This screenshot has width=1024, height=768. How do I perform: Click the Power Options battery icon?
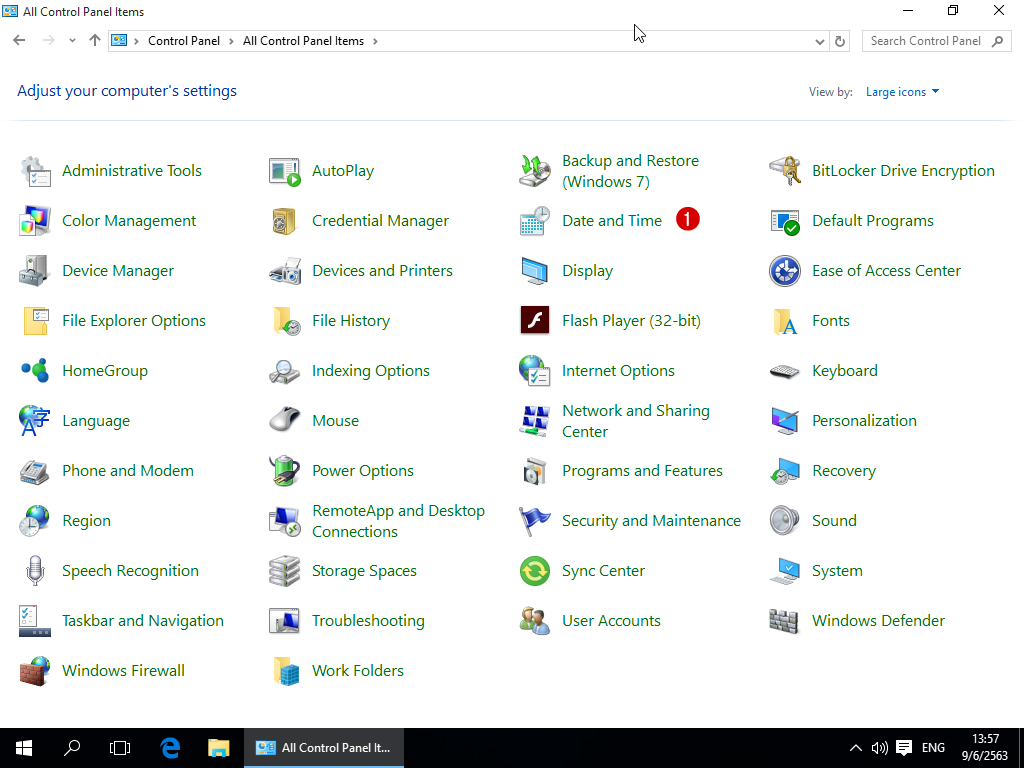click(x=285, y=471)
